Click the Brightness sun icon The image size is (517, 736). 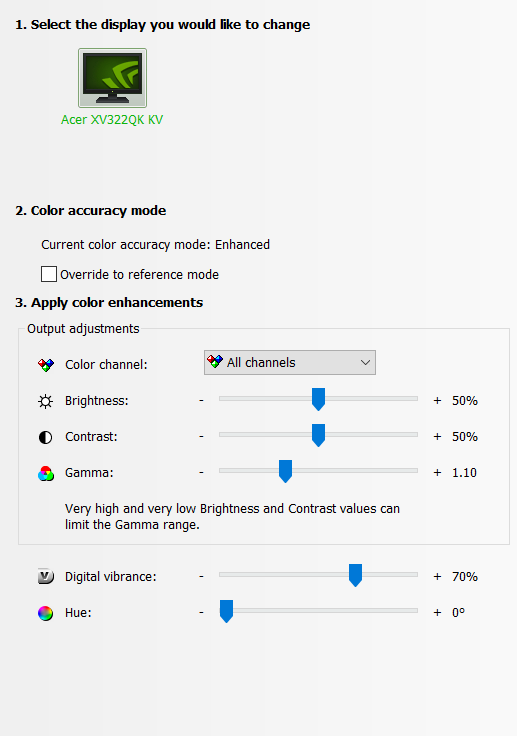45,401
